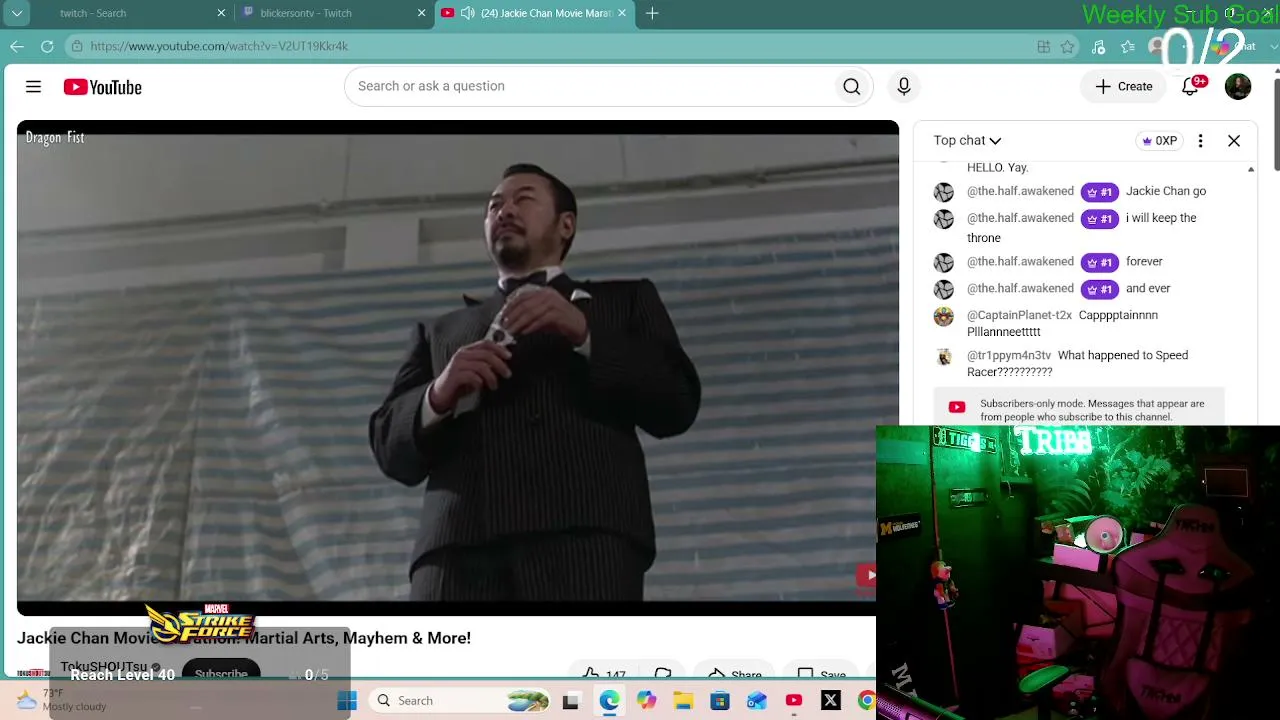Screen dimensions: 1280x720
Task: Add this page to favorites star
Action: point(1068,46)
